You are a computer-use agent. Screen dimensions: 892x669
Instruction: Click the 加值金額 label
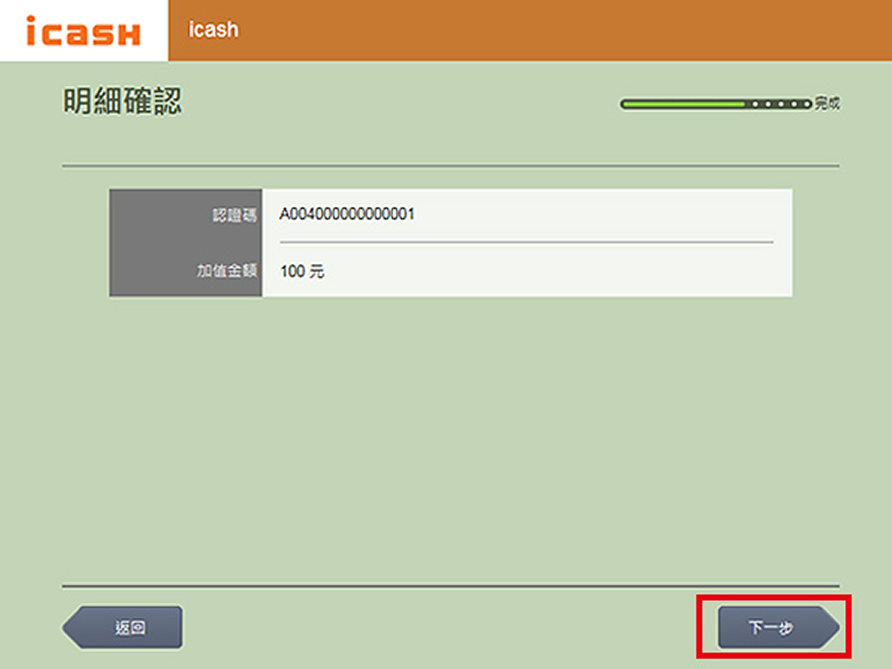pyautogui.click(x=226, y=270)
